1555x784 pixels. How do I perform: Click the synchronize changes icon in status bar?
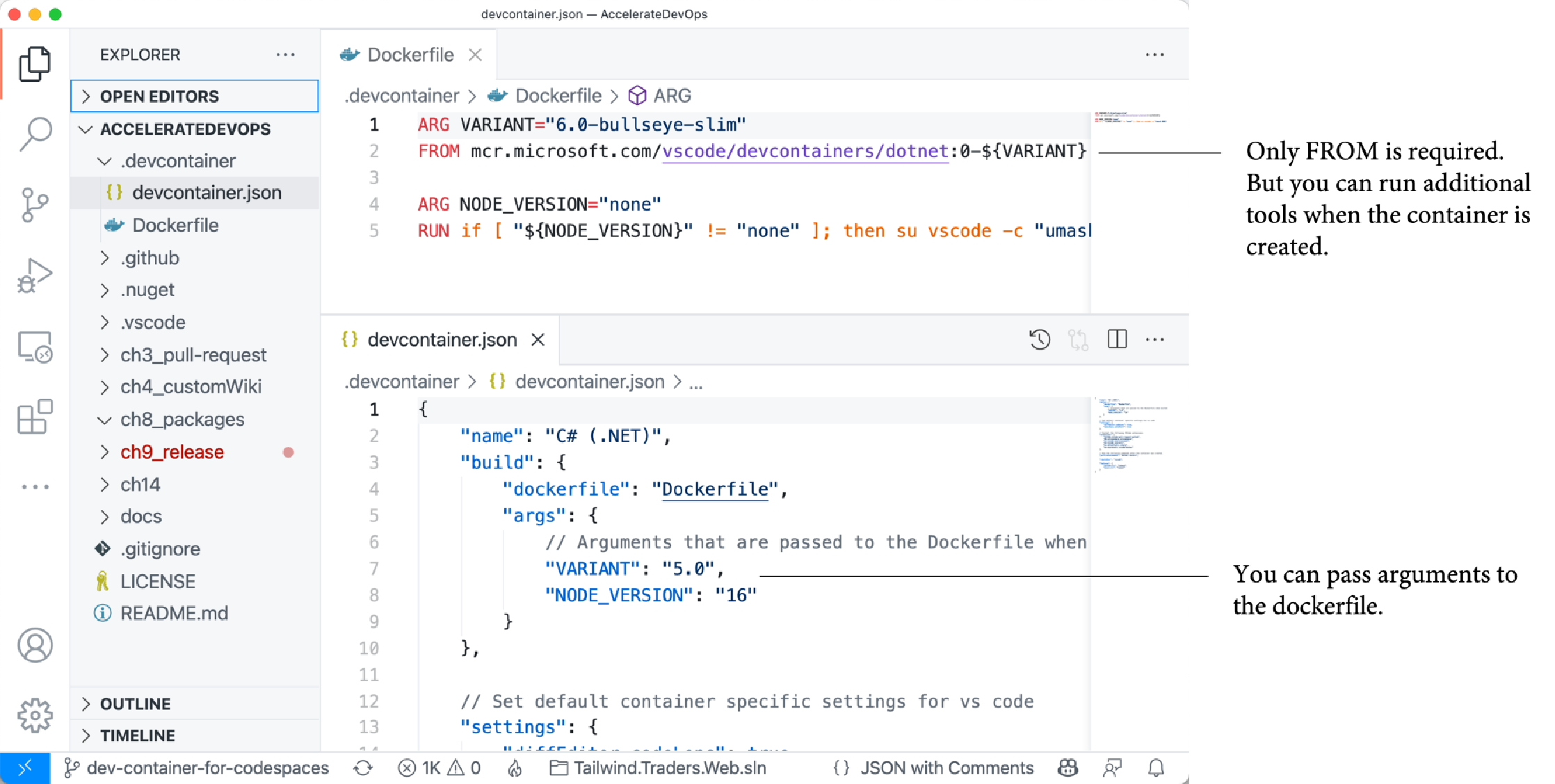tap(363, 768)
